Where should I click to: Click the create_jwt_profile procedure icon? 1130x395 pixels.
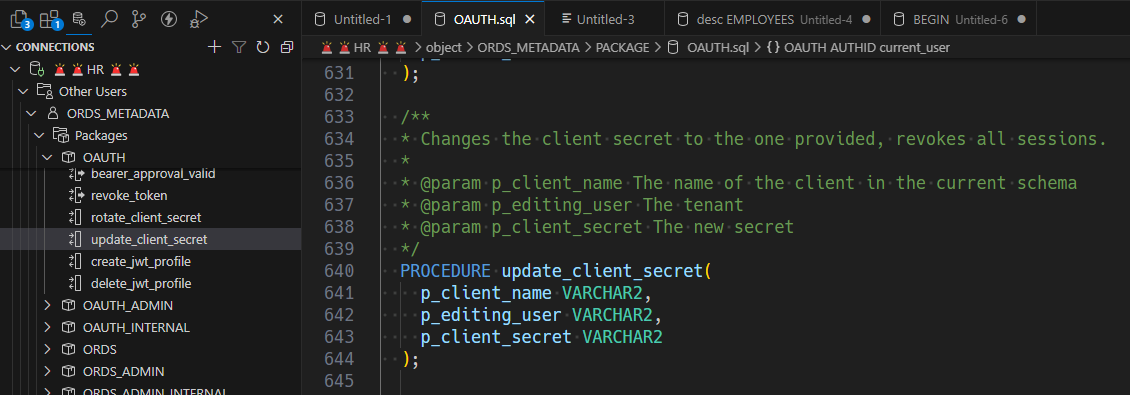[x=75, y=262]
